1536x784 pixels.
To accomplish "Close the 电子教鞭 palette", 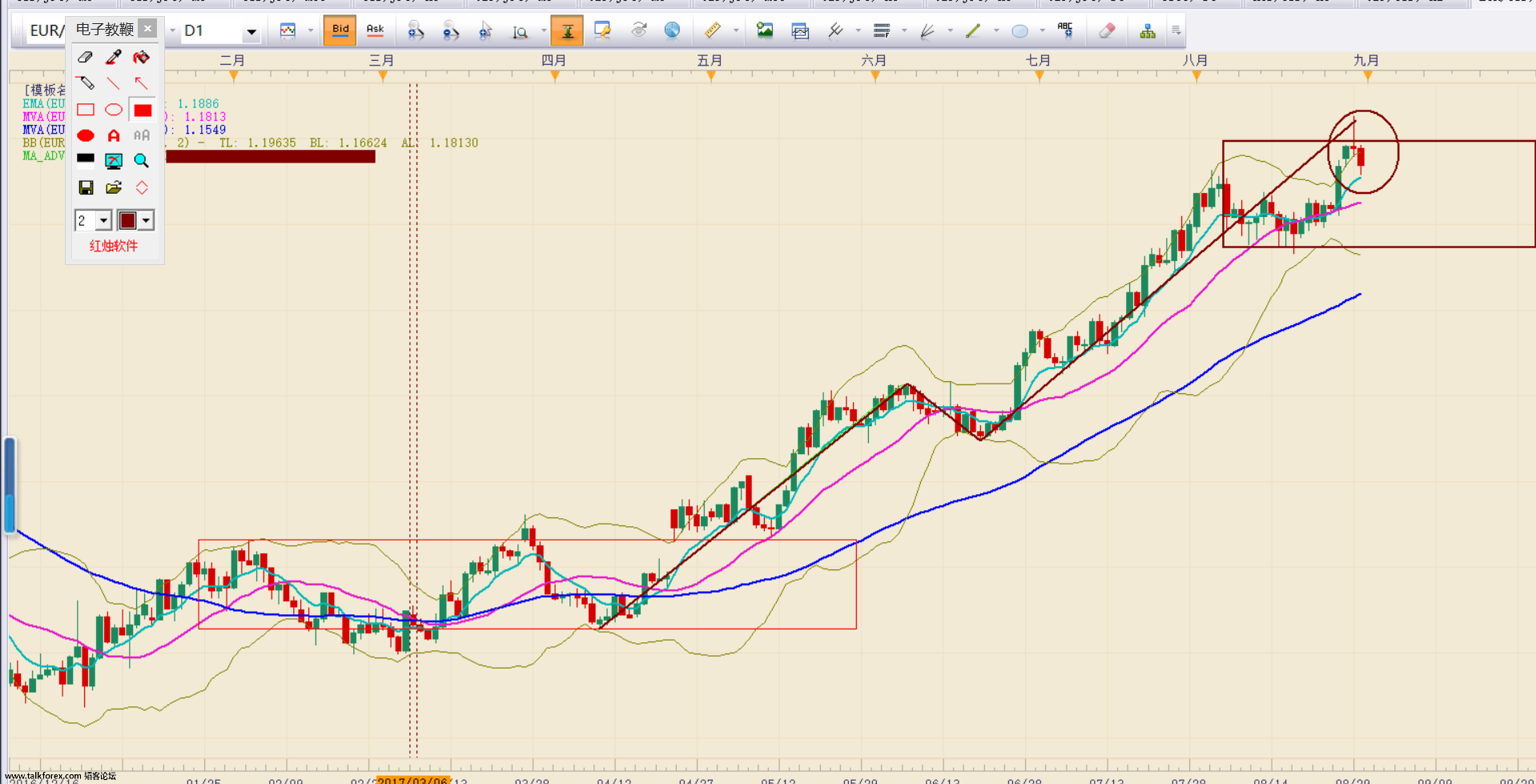I will pyautogui.click(x=147, y=28).
